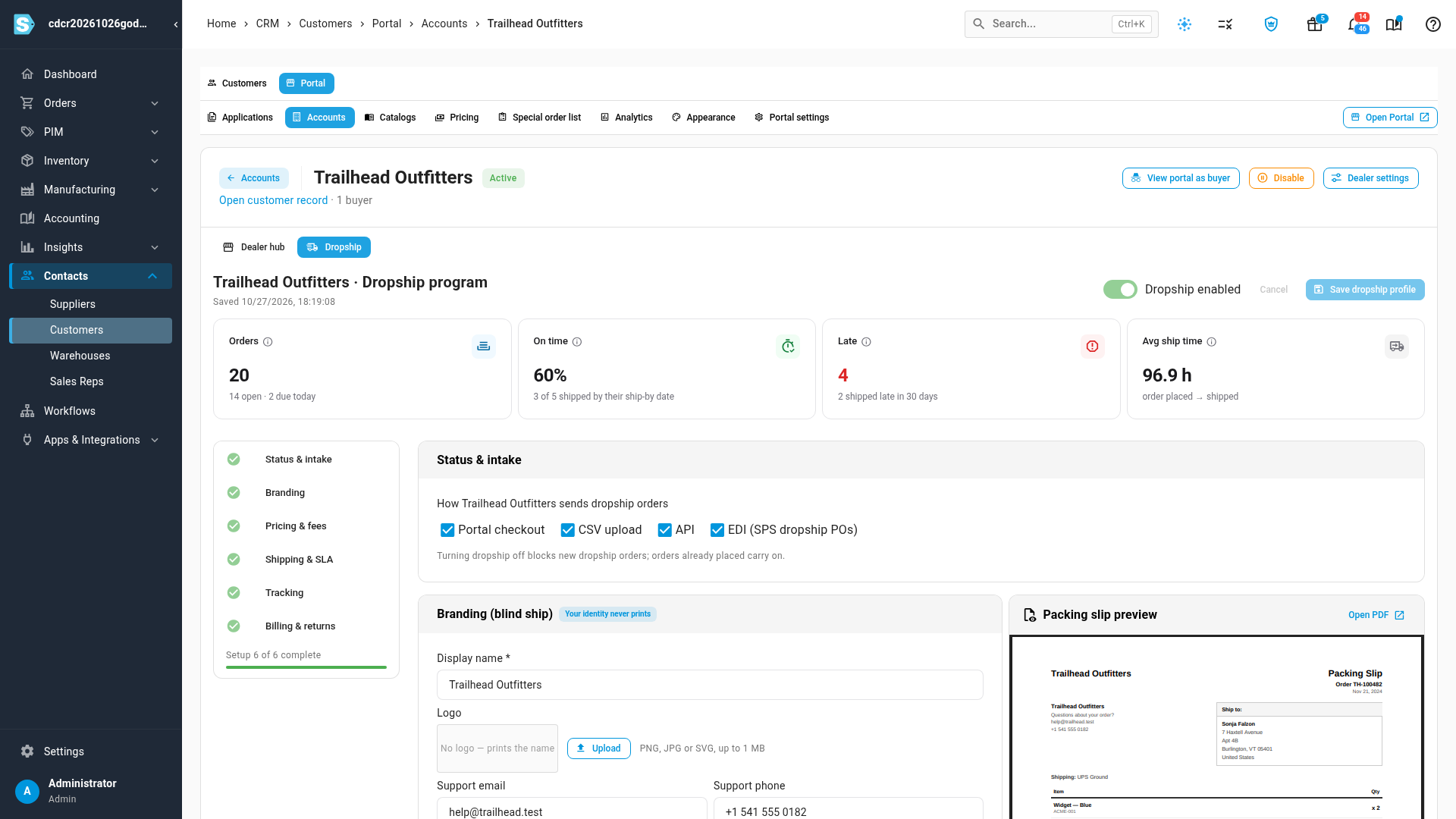Uncheck the API checkbox
Viewport: 1456px width, 819px height.
[x=665, y=530]
